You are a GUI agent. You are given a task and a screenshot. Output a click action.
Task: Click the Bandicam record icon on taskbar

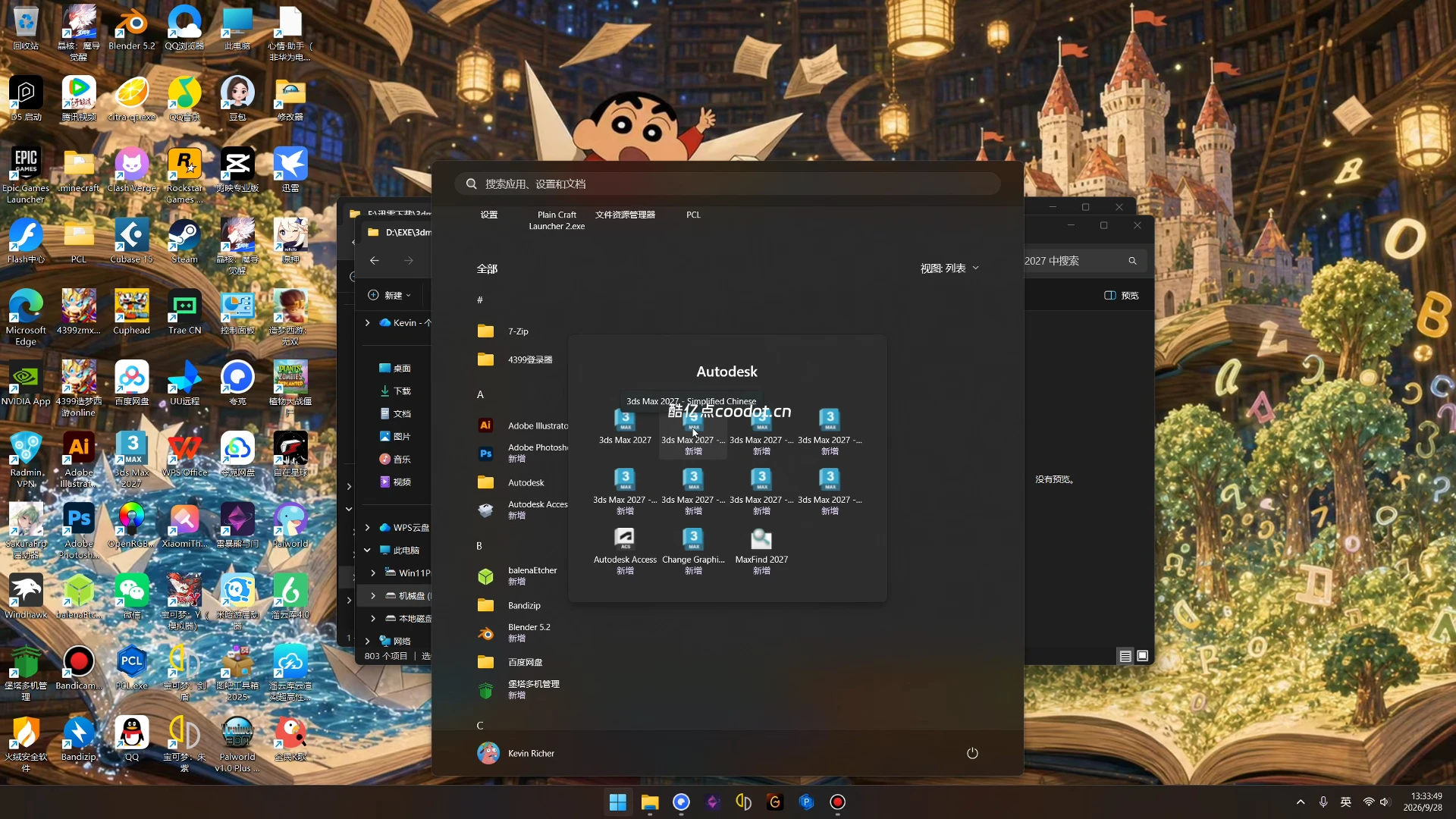point(837,802)
